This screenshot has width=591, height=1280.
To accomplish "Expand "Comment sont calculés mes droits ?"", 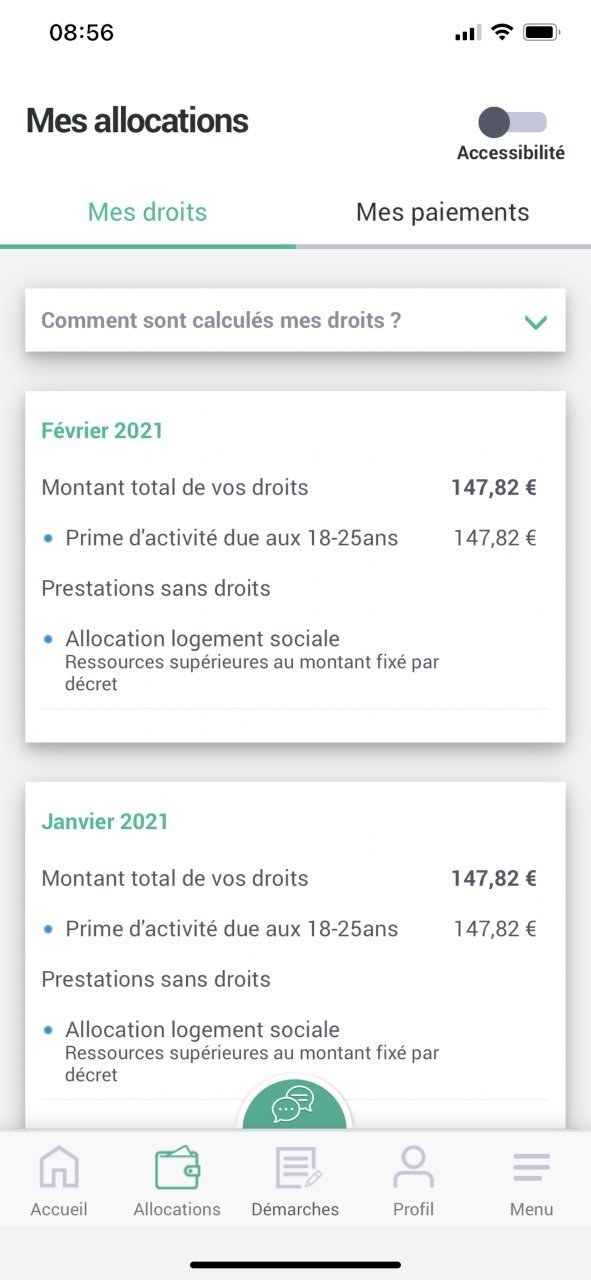I will [x=295, y=320].
